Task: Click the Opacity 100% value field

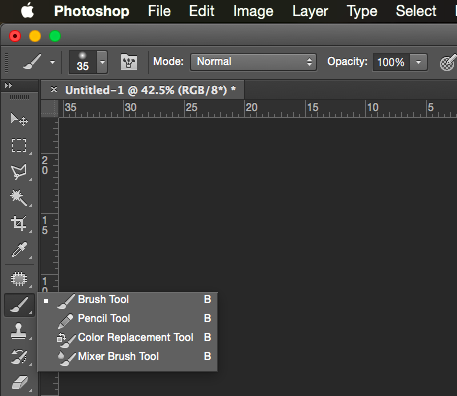Action: tap(391, 62)
